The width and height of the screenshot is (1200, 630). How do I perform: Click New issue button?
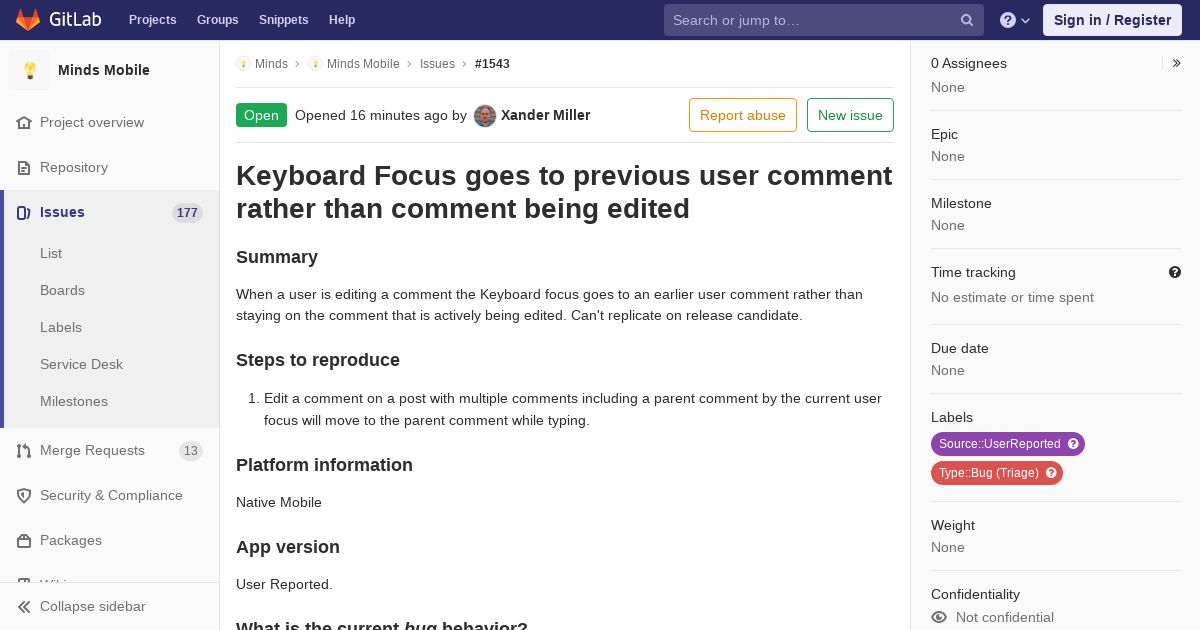pos(850,115)
